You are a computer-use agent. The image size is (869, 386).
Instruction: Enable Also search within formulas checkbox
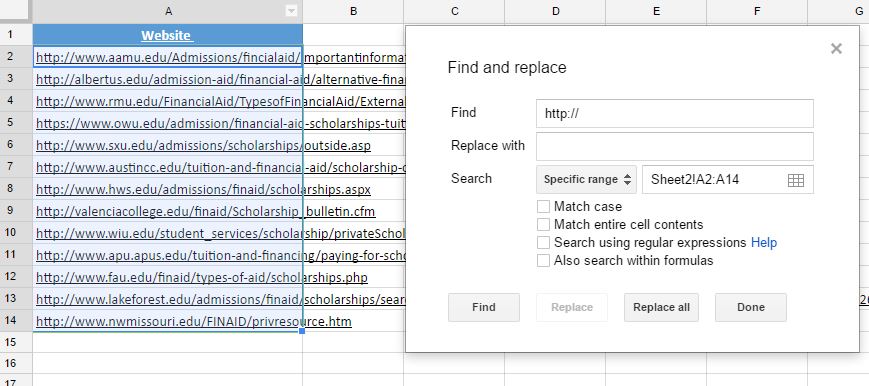543,261
